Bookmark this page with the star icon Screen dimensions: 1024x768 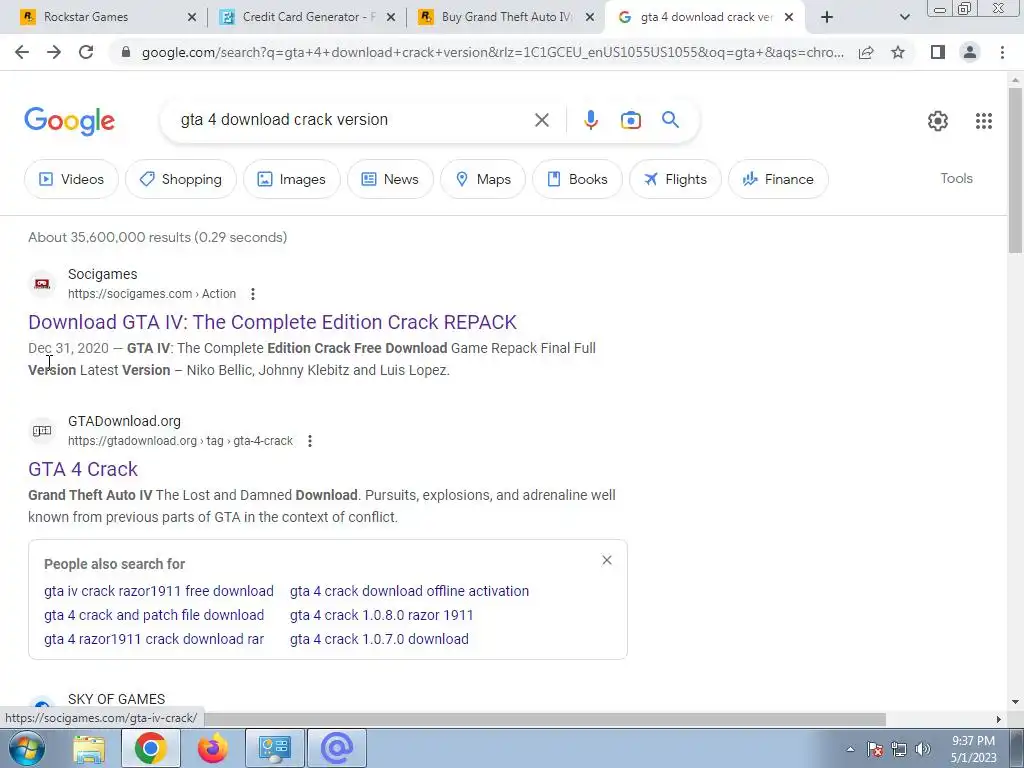click(x=898, y=52)
